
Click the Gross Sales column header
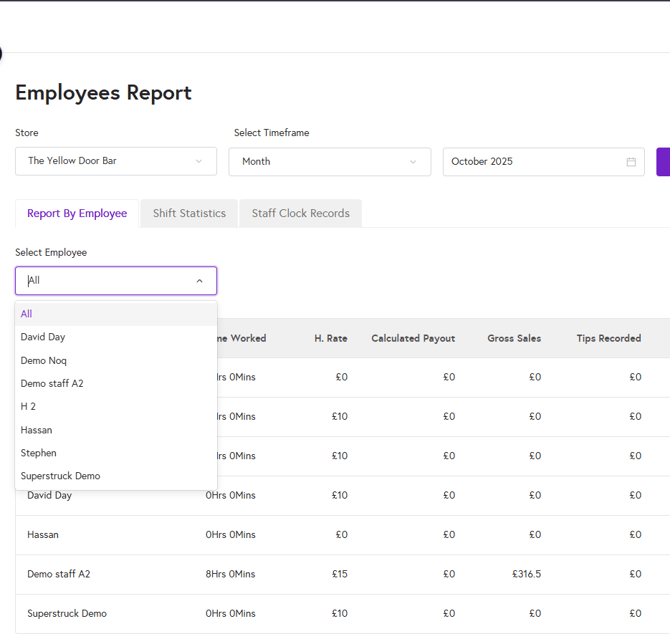click(x=514, y=338)
